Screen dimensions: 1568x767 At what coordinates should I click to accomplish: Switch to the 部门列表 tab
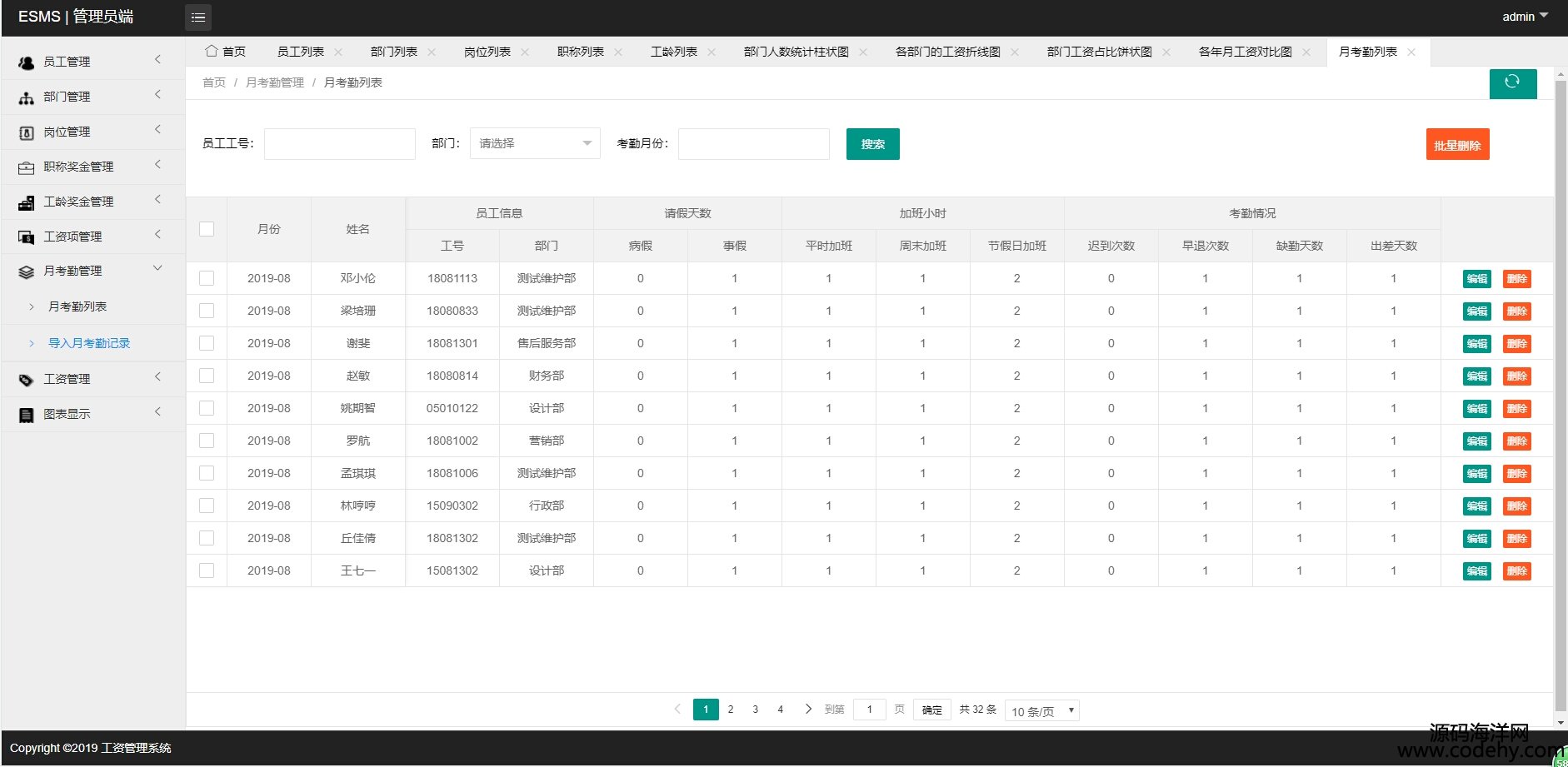click(394, 52)
